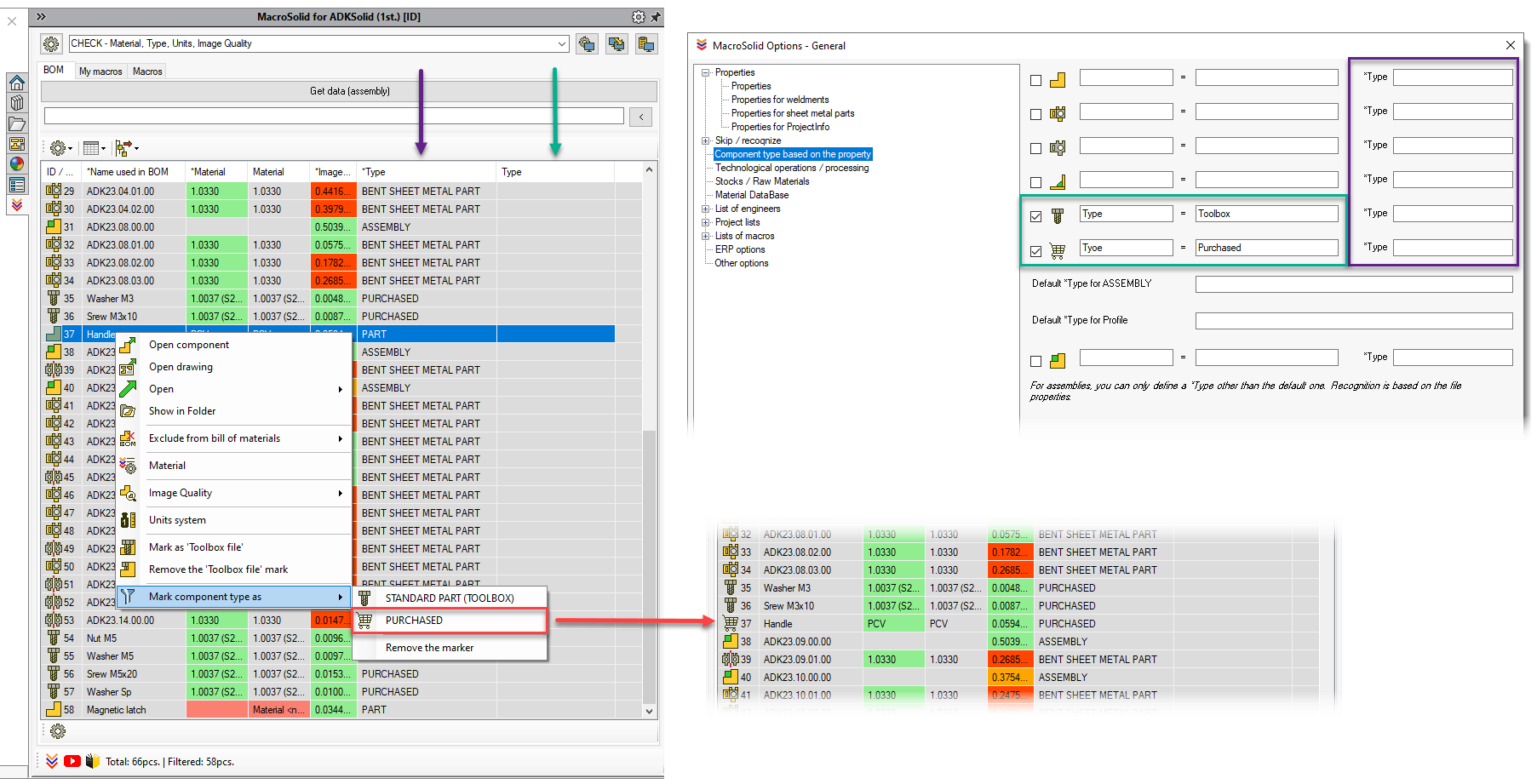
Task: Click the gear-with-monitor icon after the combo box
Action: (587, 43)
